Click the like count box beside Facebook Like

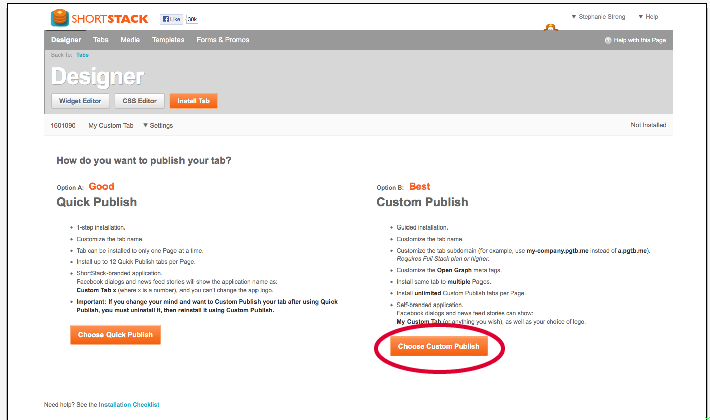(x=192, y=19)
